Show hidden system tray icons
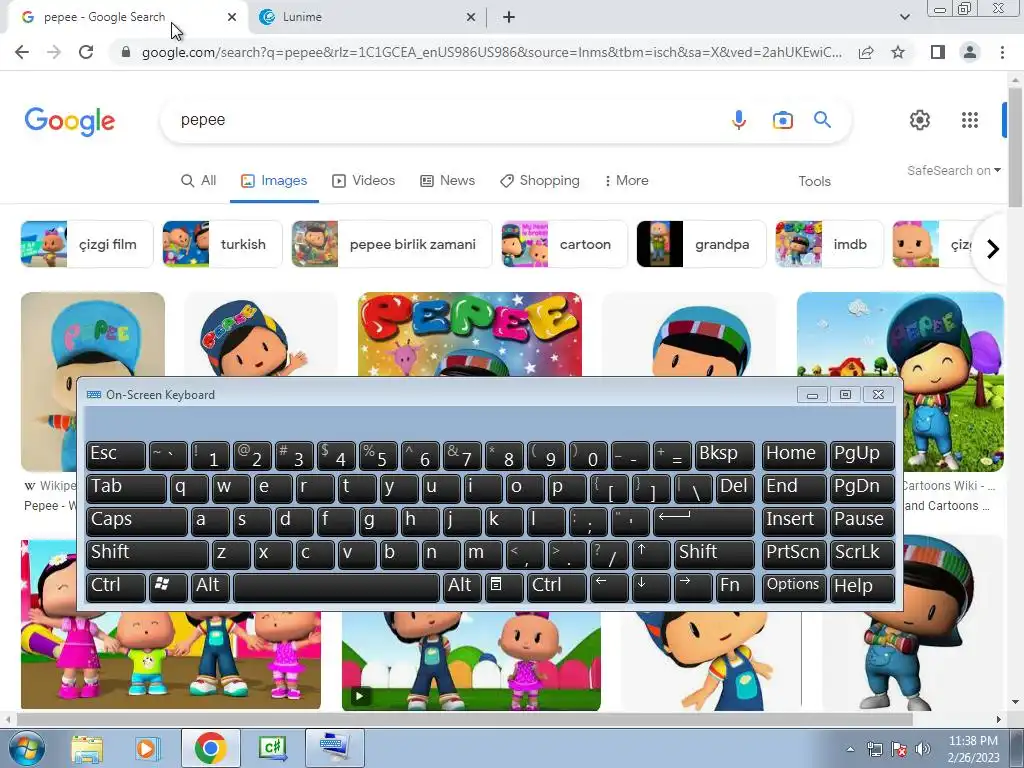Viewport: 1024px width, 768px height. (850, 749)
